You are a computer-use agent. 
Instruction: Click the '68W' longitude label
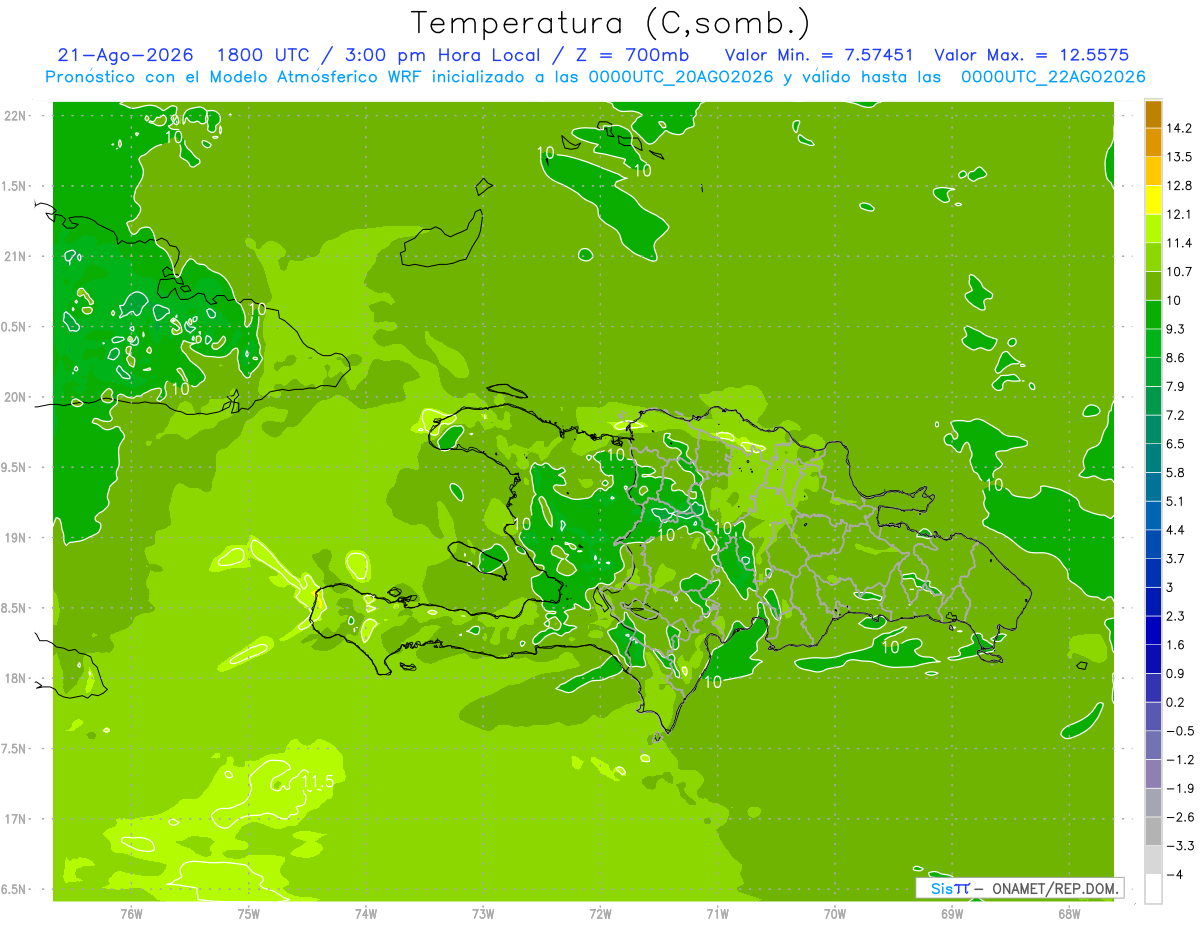[1069, 914]
